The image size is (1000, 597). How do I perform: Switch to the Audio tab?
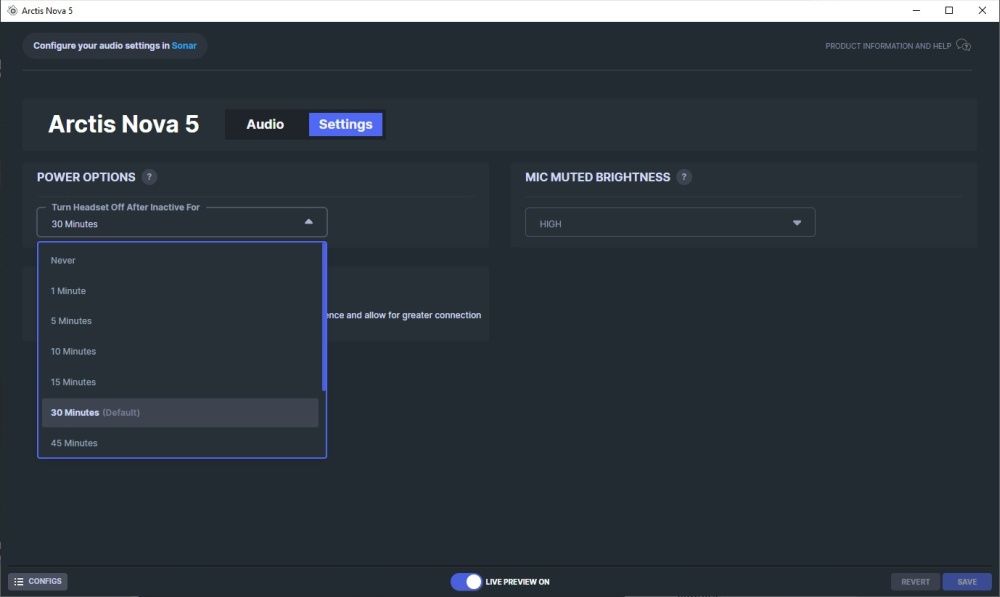point(265,124)
